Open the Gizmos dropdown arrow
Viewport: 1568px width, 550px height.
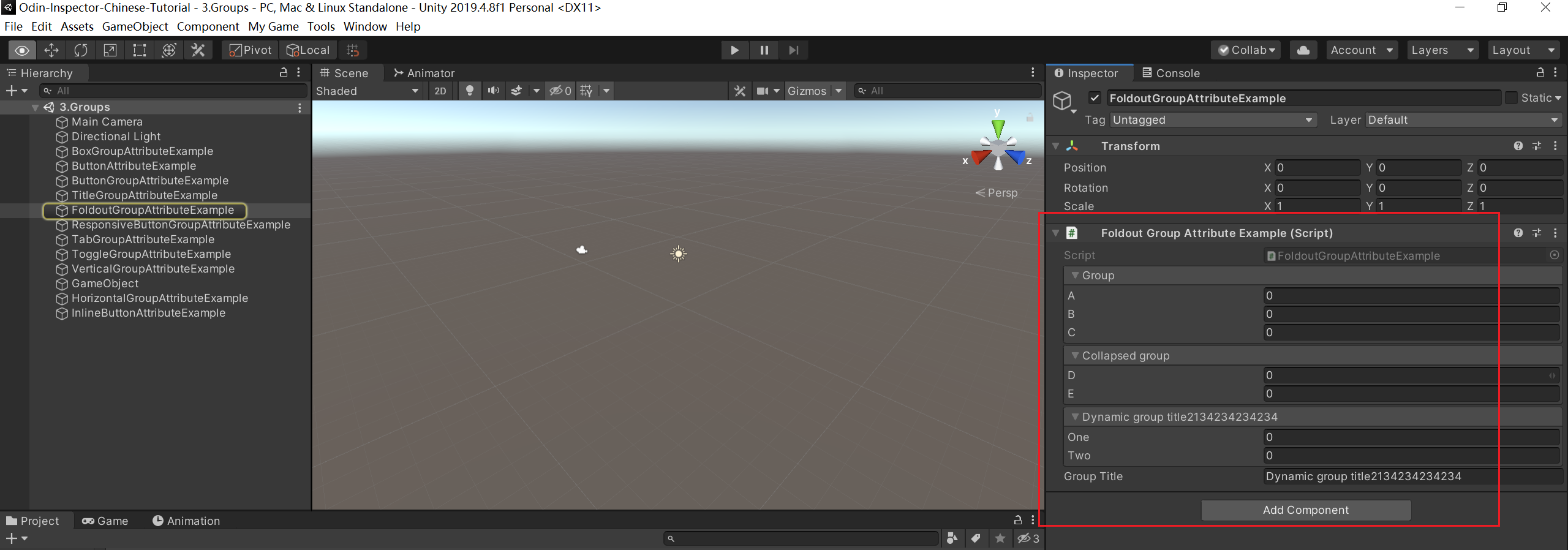click(839, 91)
